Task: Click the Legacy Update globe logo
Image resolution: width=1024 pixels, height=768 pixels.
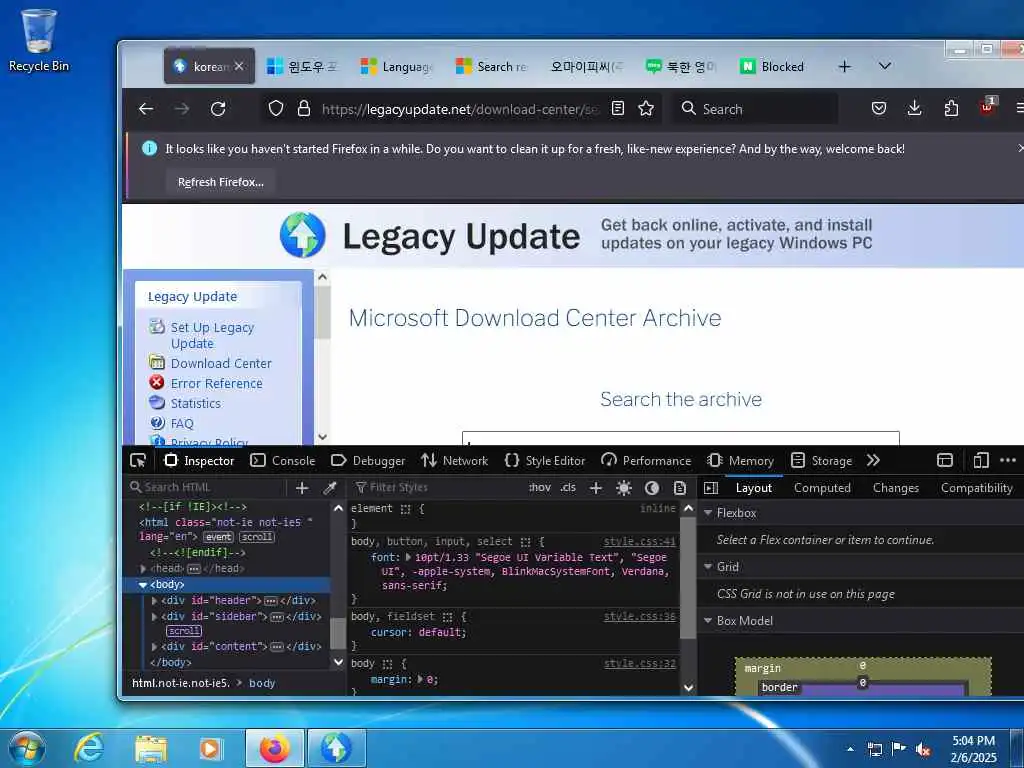Action: [302, 235]
